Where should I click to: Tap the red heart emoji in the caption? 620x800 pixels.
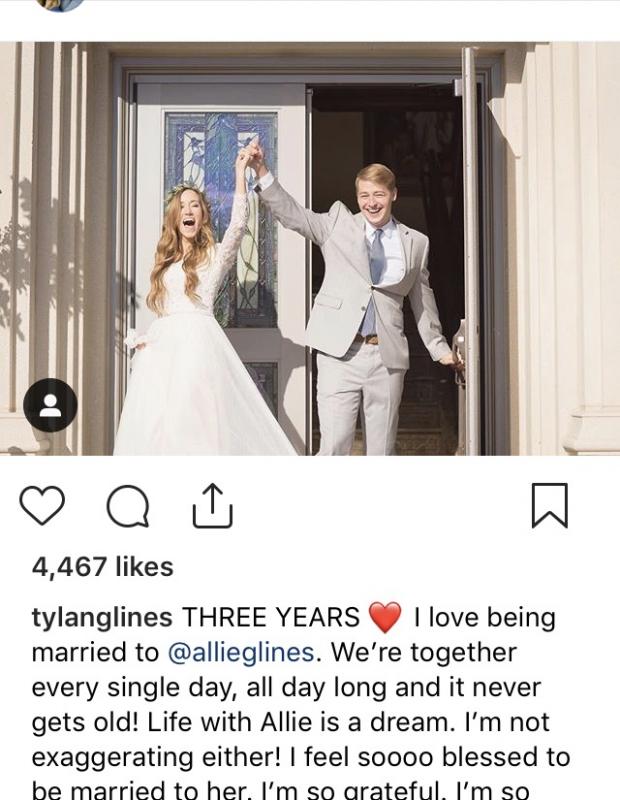(x=385, y=617)
